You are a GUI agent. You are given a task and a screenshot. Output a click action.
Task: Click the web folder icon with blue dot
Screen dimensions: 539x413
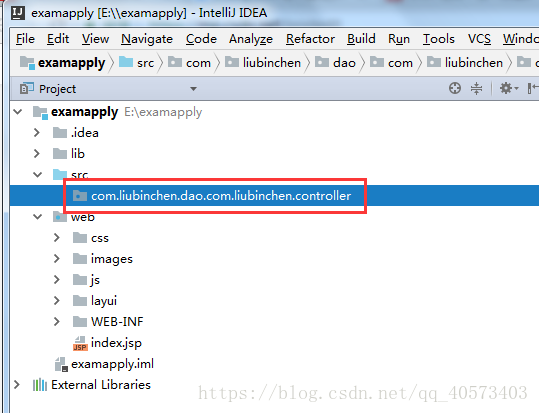(x=60, y=217)
